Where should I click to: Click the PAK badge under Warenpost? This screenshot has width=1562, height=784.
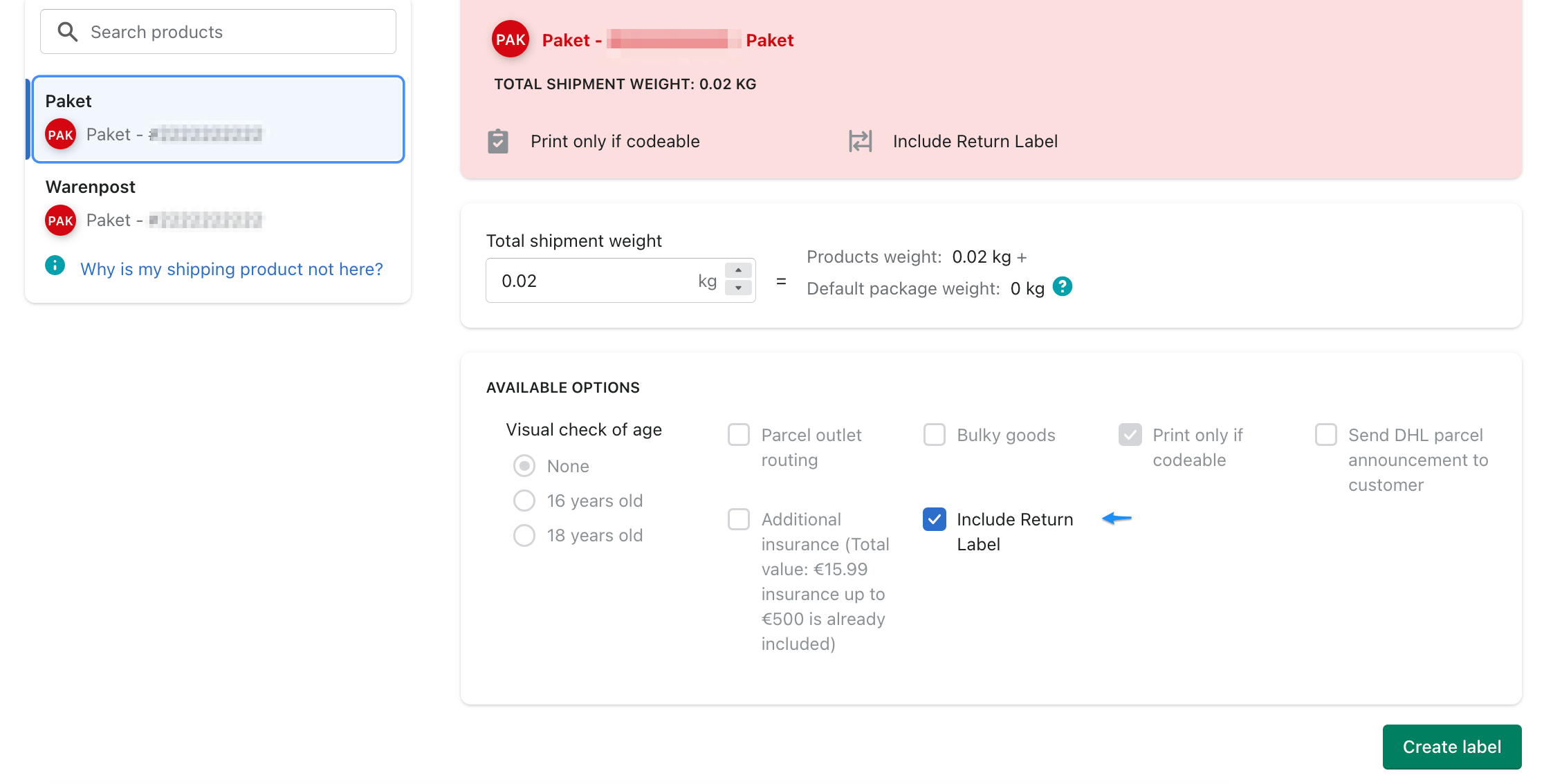(x=61, y=221)
